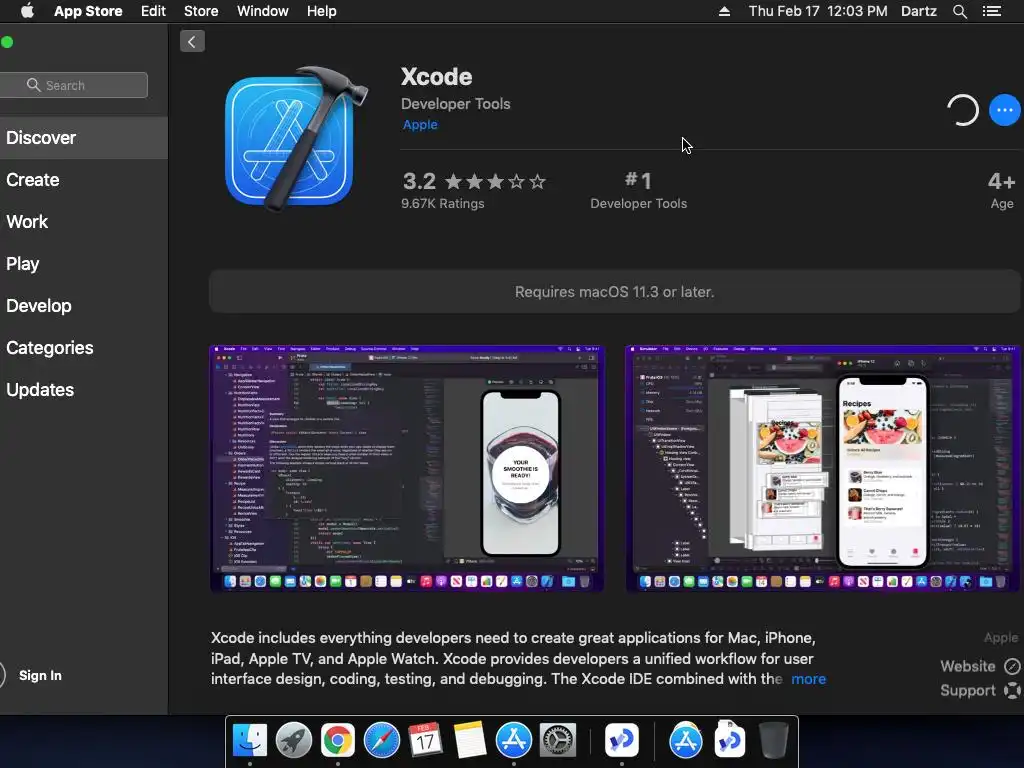1024x768 pixels.
Task: Go back with the chevron button
Action: click(192, 42)
